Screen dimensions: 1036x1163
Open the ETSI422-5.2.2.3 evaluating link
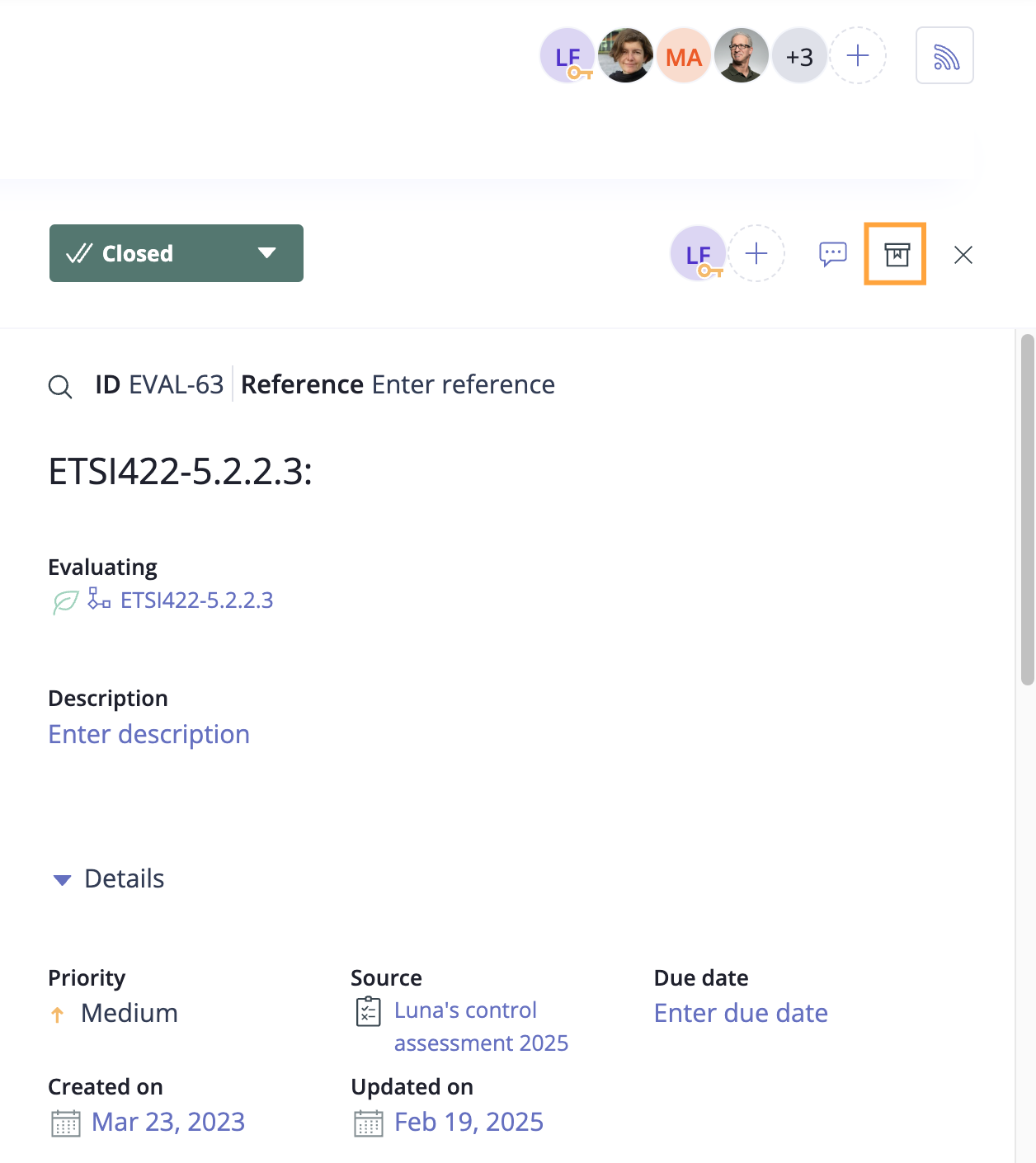196,600
